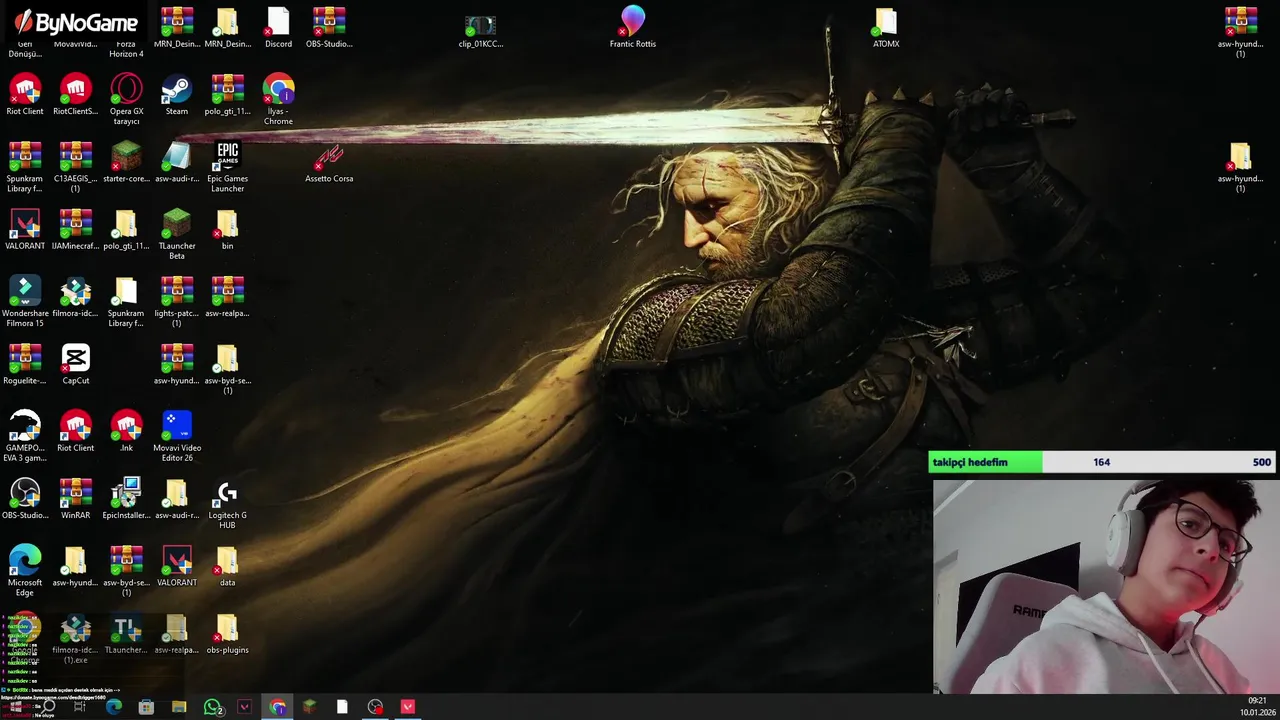Click the 'Assetto Corsa' label text
Image resolution: width=1280 pixels, height=720 pixels.
point(329,178)
